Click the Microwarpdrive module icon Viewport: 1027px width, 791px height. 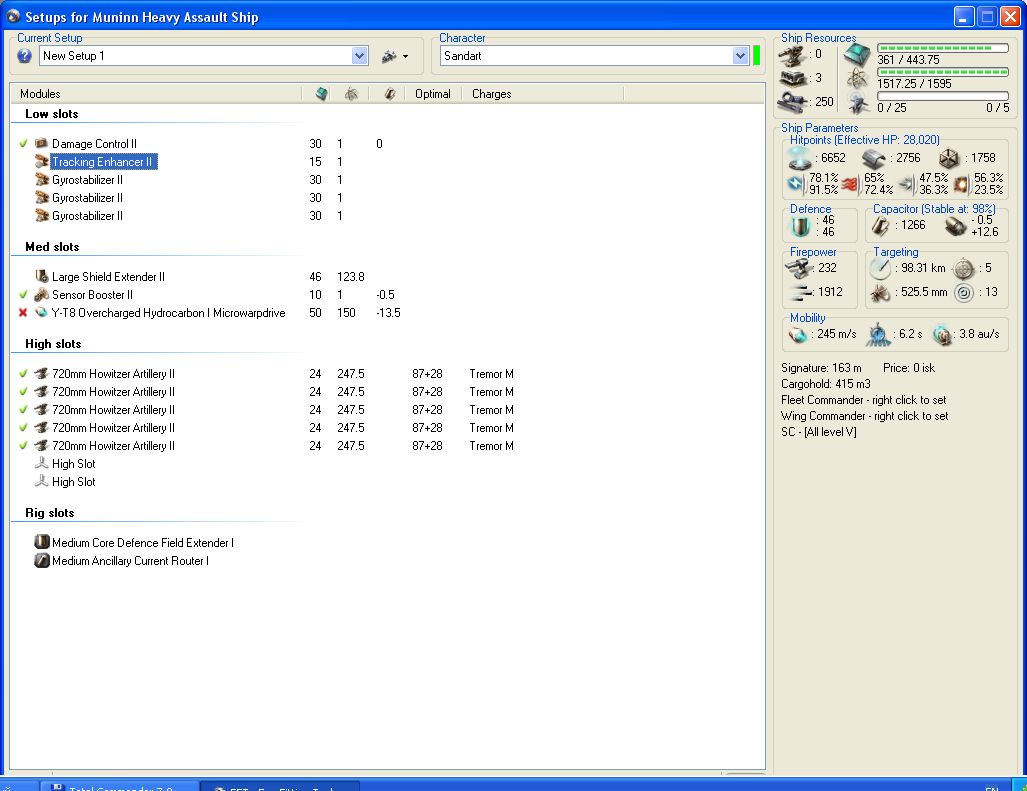[41, 312]
